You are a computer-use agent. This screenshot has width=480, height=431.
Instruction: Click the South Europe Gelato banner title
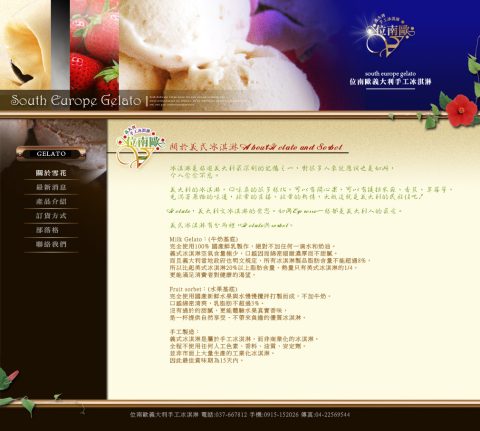tap(76, 100)
